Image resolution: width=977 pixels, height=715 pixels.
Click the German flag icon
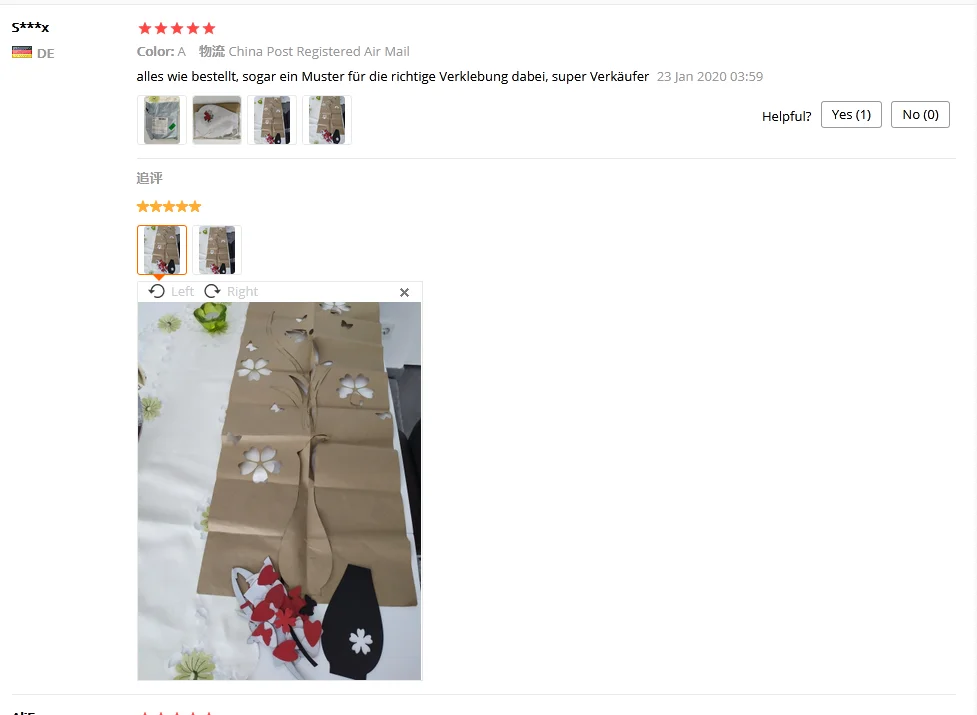click(x=22, y=52)
